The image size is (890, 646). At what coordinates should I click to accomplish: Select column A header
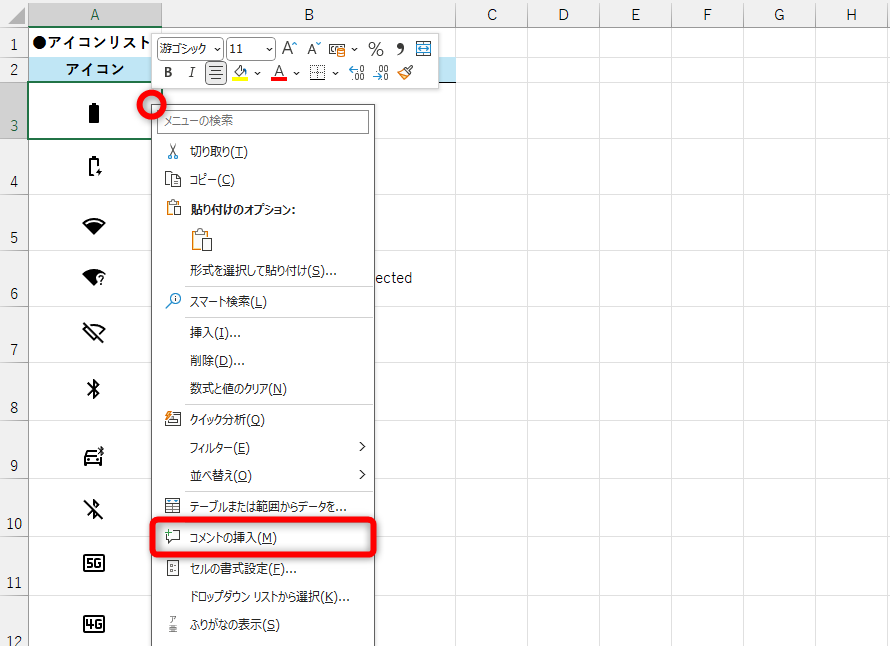coord(95,14)
